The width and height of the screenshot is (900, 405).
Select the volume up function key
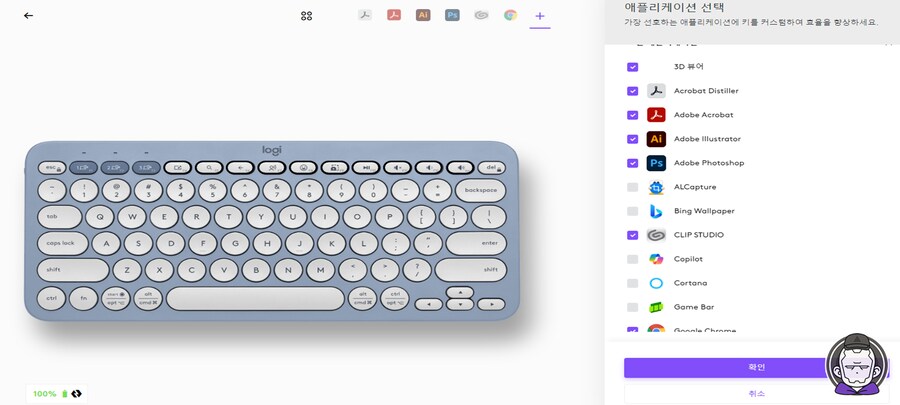(460, 168)
